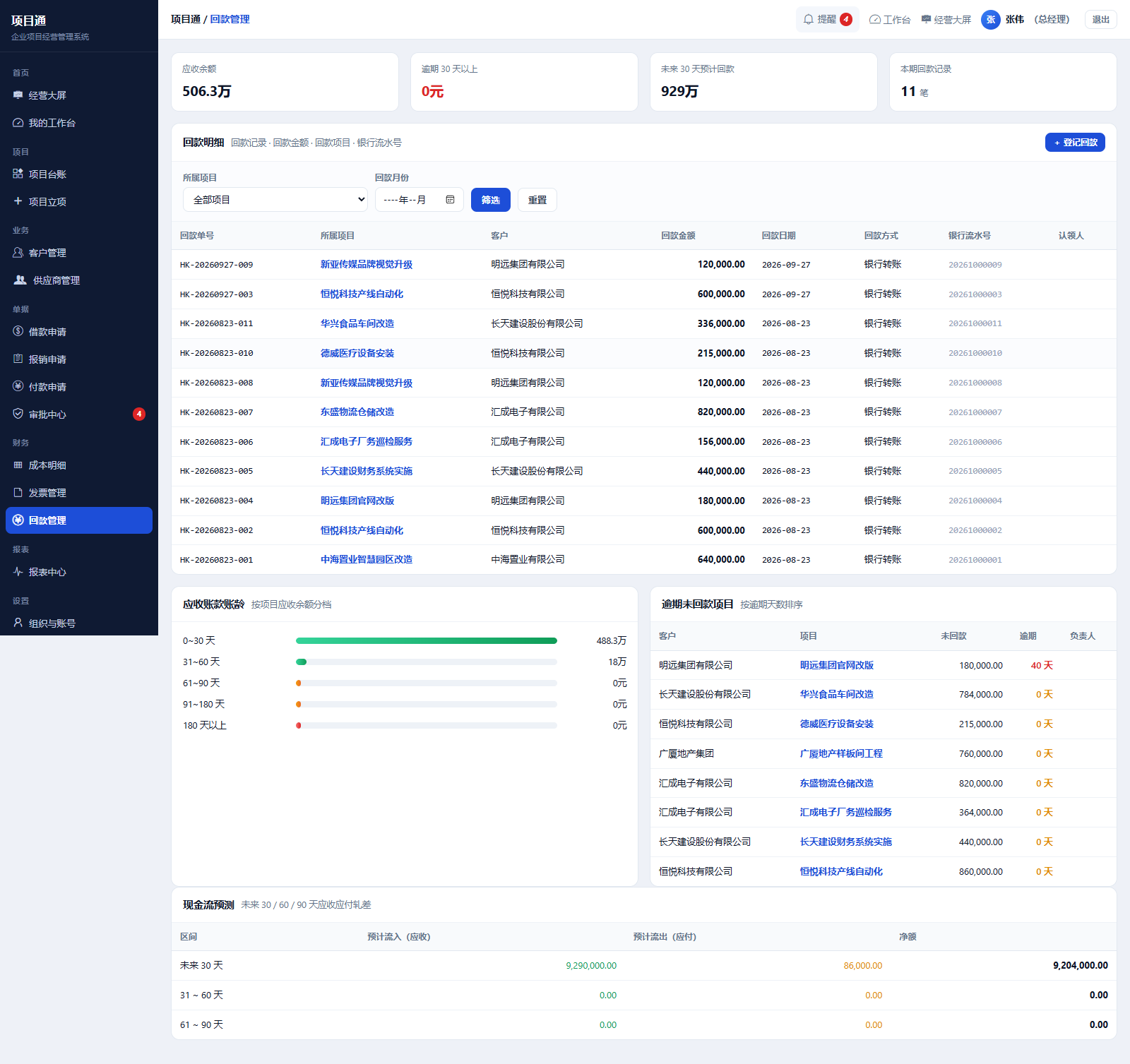Click the plus icon next to 项目立项
Viewport: 1130px width, 1064px height.
coord(18,201)
